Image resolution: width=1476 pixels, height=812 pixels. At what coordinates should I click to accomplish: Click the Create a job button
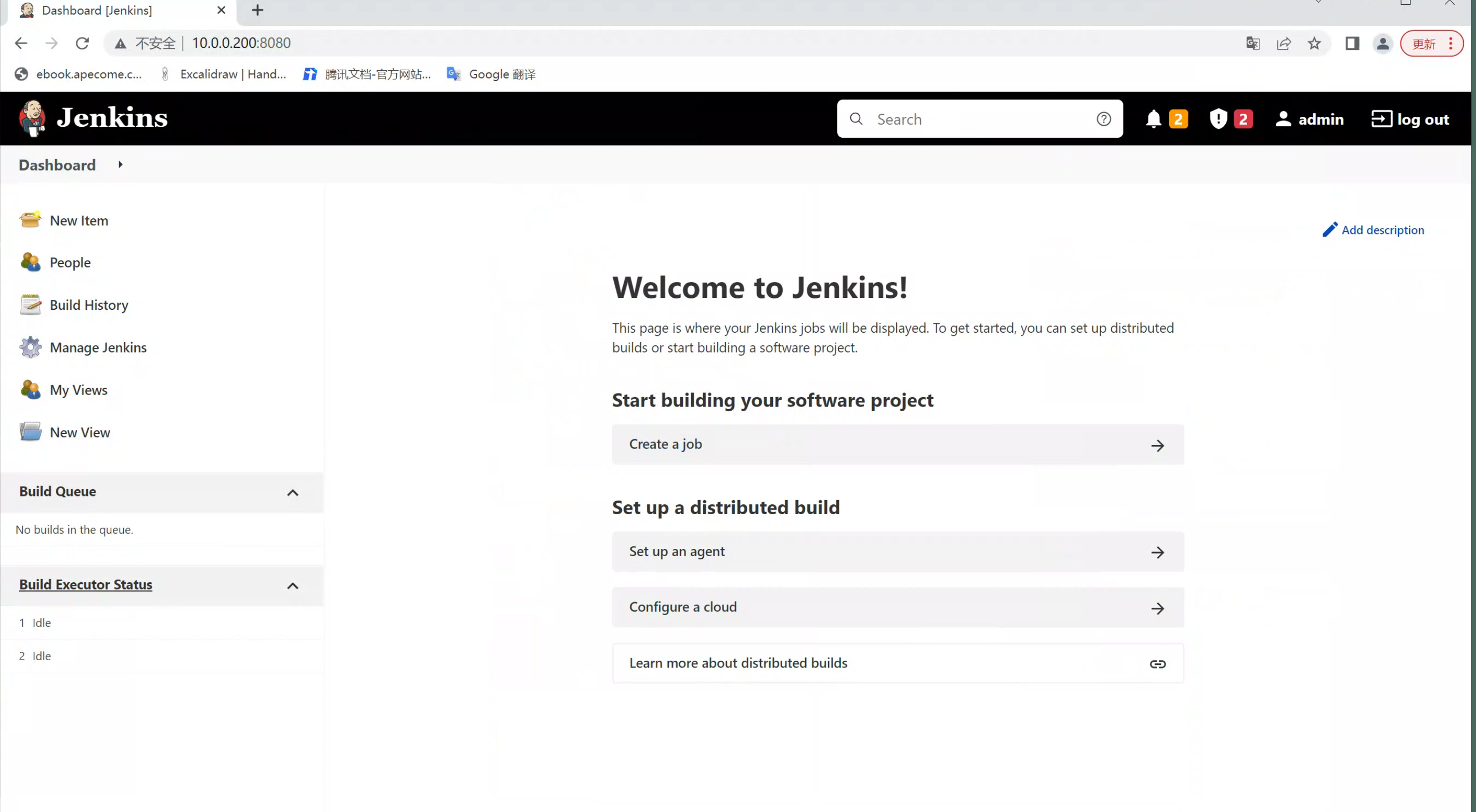(x=897, y=444)
